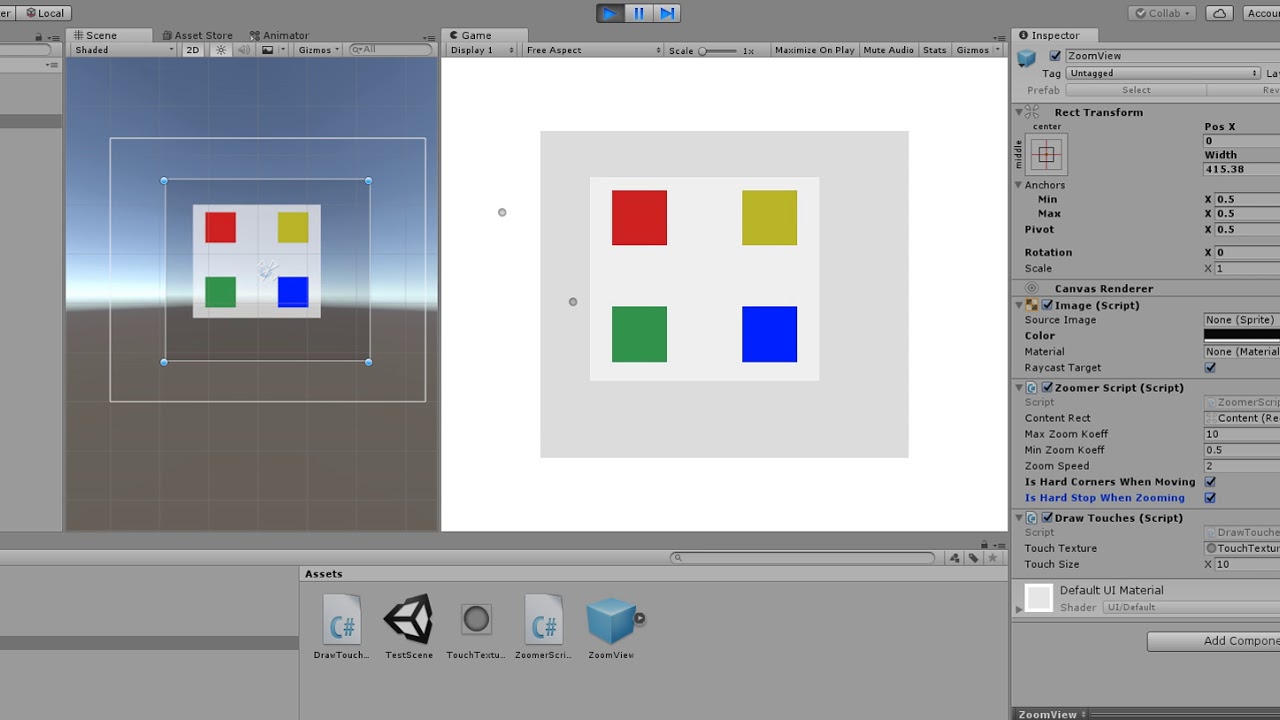
Task: Toggle the Draw Touches script enabled checkbox
Action: [x=1047, y=517]
